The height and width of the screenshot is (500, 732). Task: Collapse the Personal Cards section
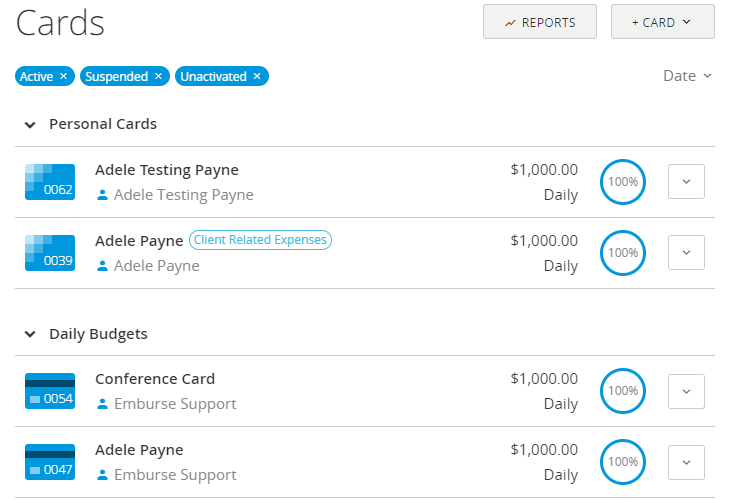click(x=30, y=125)
